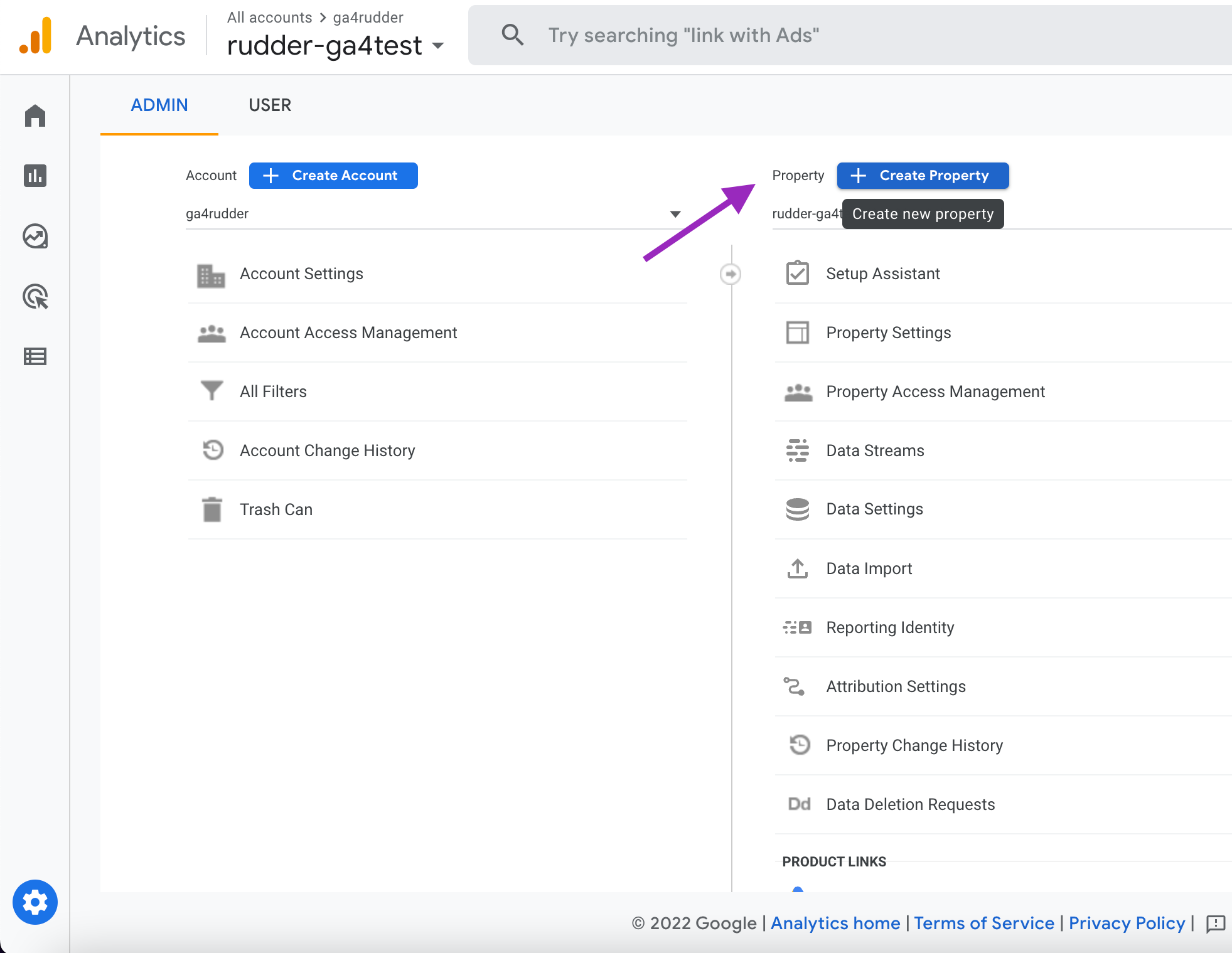Focus the Analytics search field
Image resolution: width=1232 pixels, height=953 pixels.
pos(816,35)
